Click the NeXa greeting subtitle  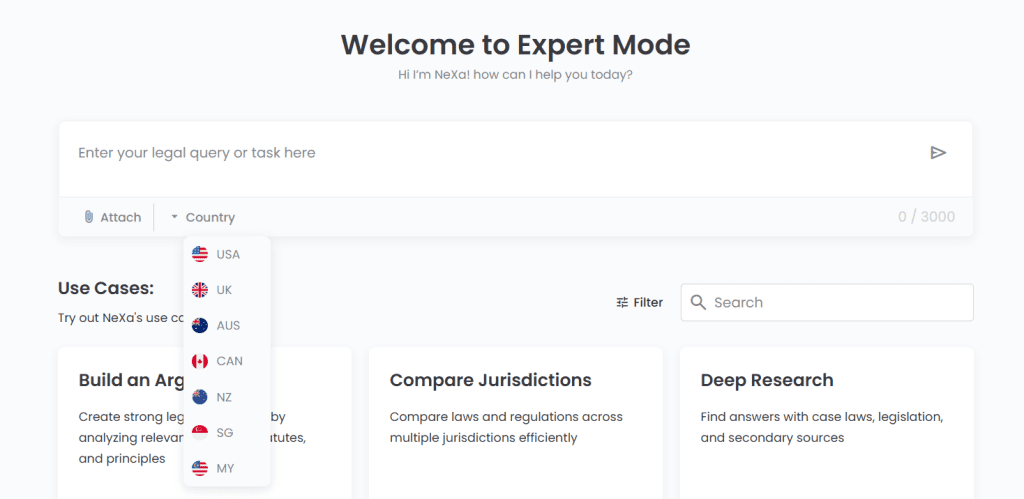coord(515,74)
